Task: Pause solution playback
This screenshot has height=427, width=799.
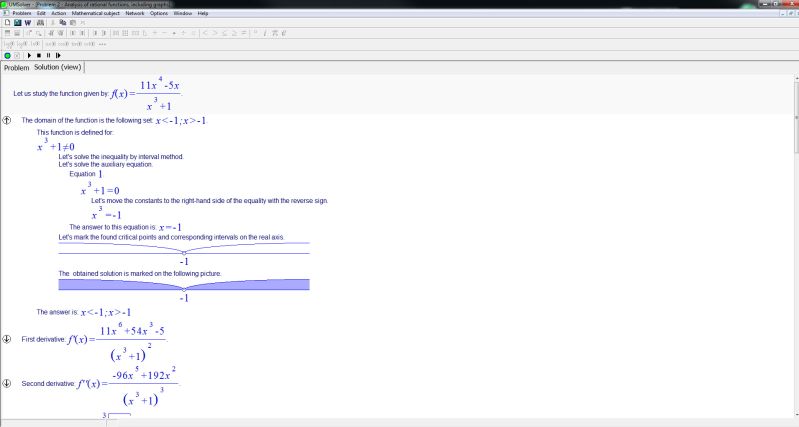Action: 48,55
